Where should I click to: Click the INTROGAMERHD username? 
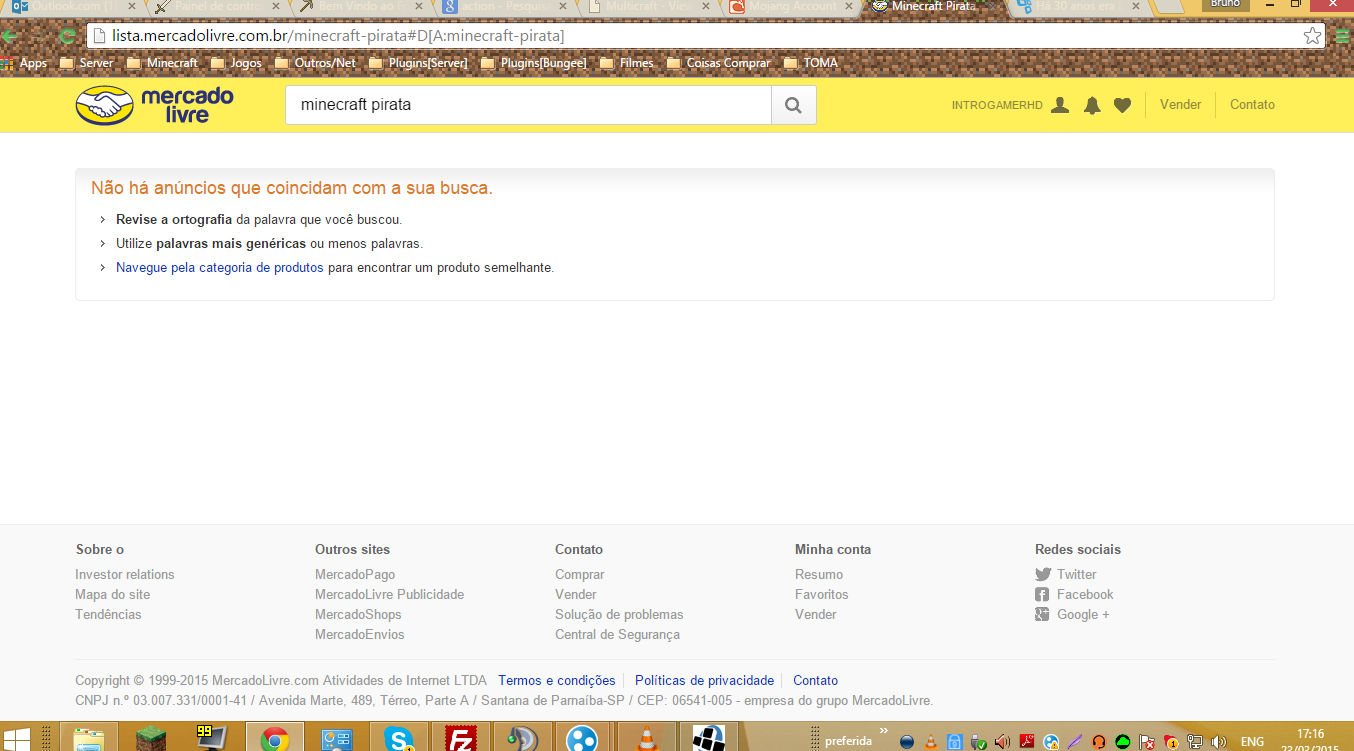pos(997,105)
